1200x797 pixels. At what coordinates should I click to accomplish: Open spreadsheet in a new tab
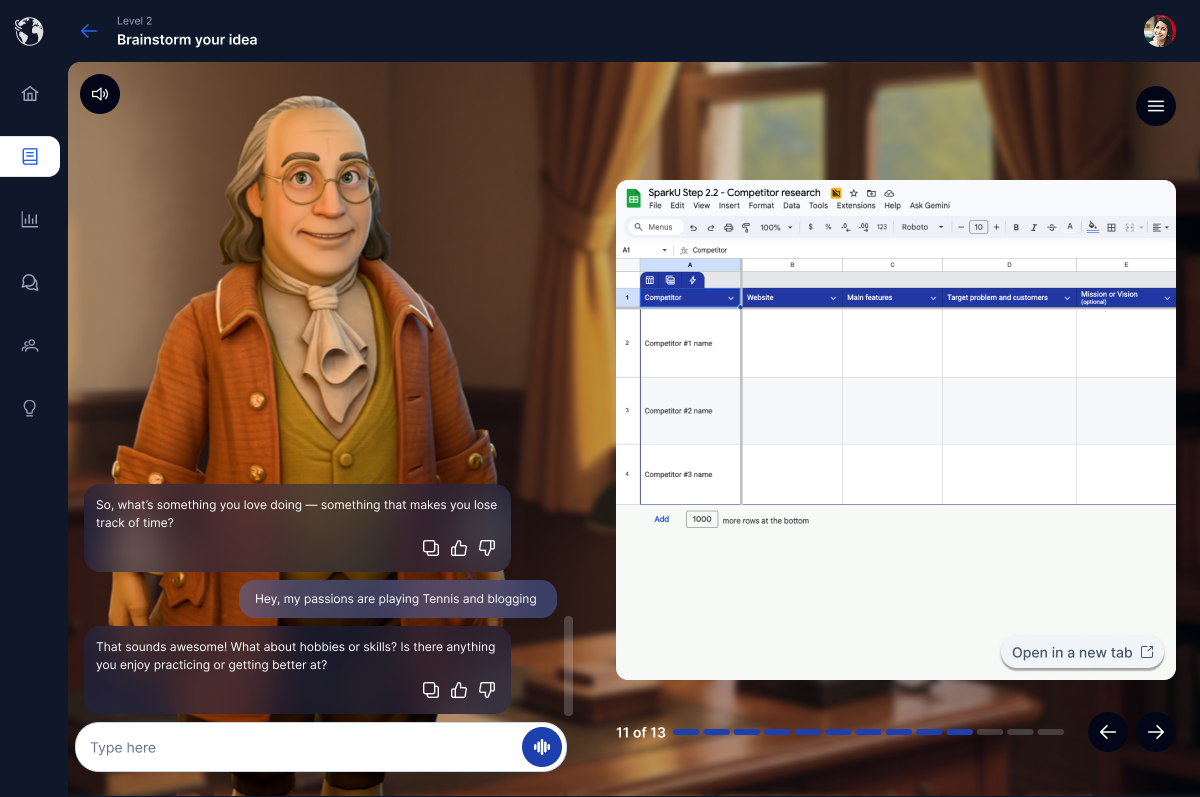point(1083,652)
